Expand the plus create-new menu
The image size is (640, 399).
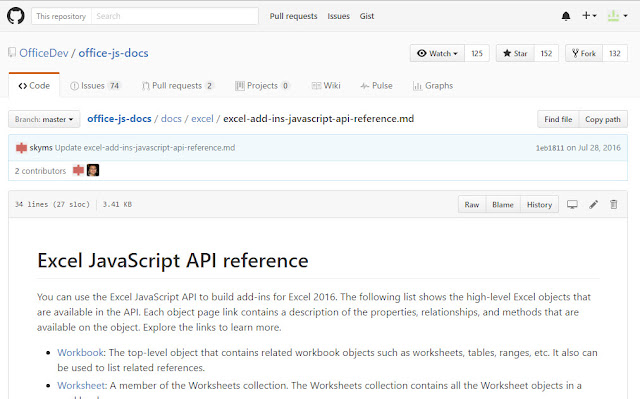click(589, 16)
